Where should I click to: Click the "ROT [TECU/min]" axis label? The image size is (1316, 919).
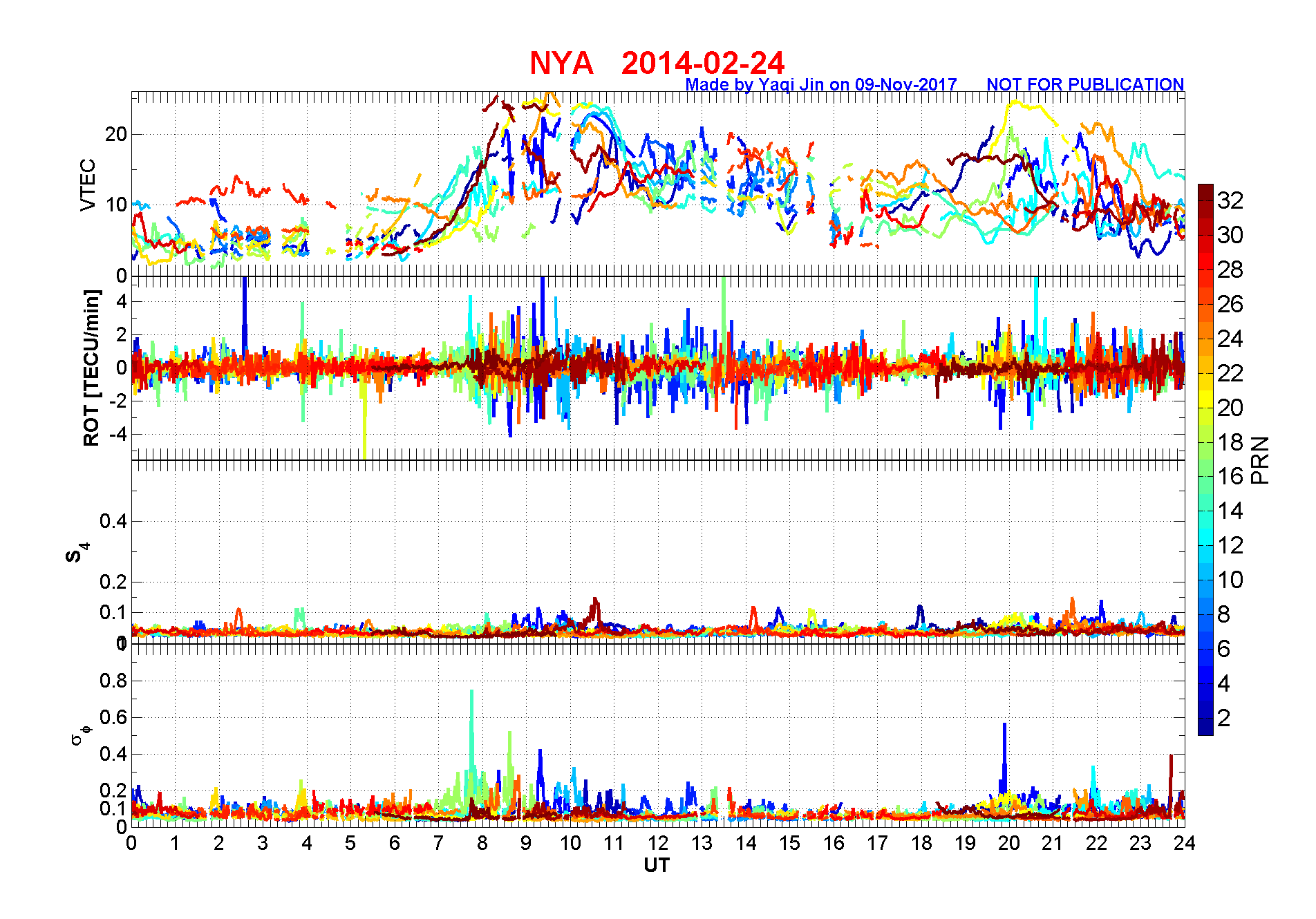[x=91, y=368]
